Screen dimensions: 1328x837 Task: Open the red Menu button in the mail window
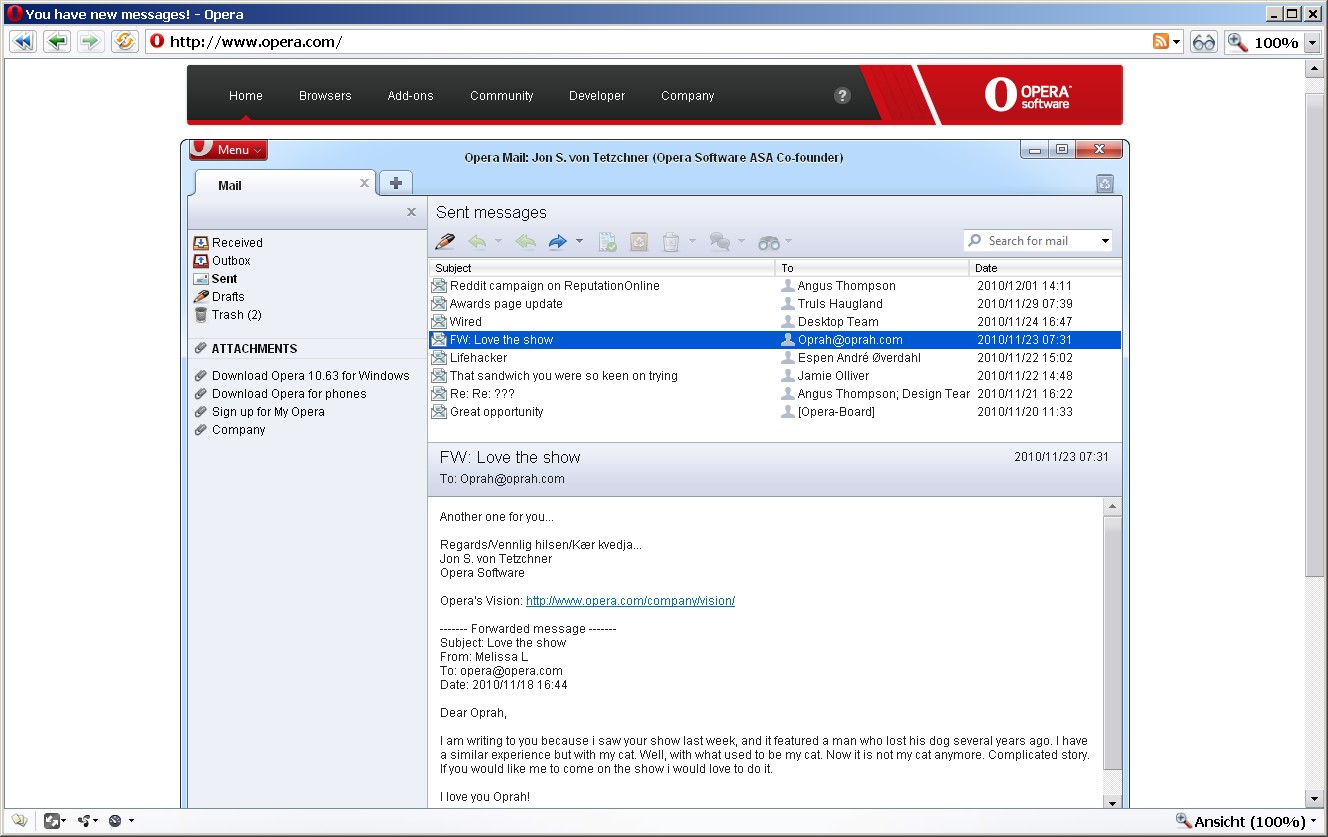(227, 149)
